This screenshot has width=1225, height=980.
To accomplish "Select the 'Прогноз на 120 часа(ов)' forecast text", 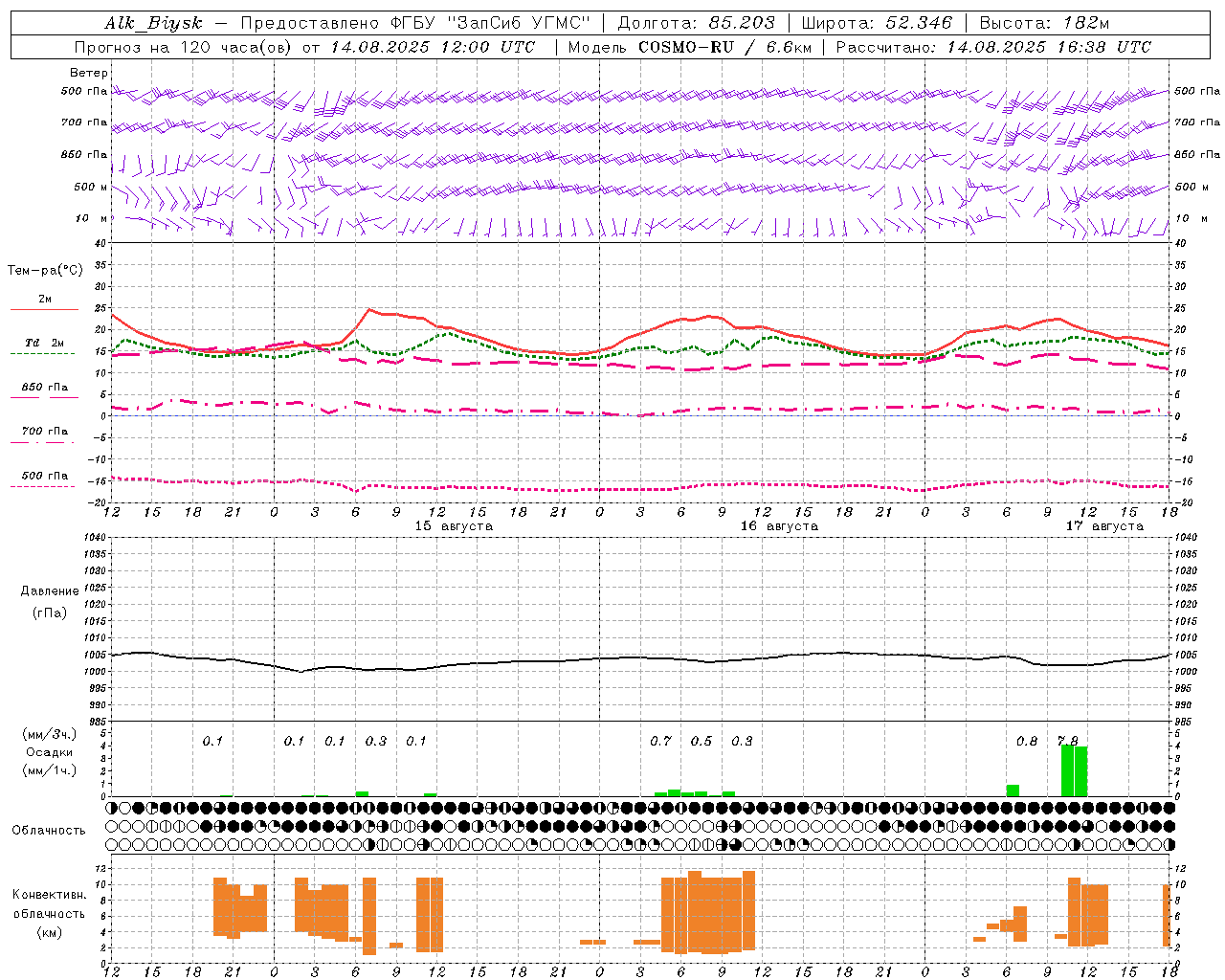I will click(184, 47).
